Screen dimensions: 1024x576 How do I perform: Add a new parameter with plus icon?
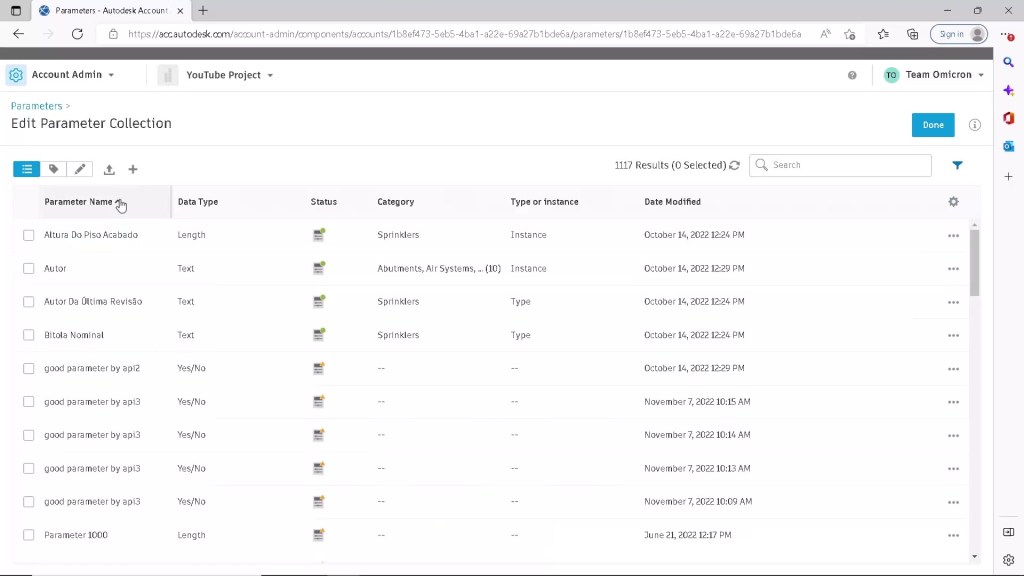click(x=133, y=170)
